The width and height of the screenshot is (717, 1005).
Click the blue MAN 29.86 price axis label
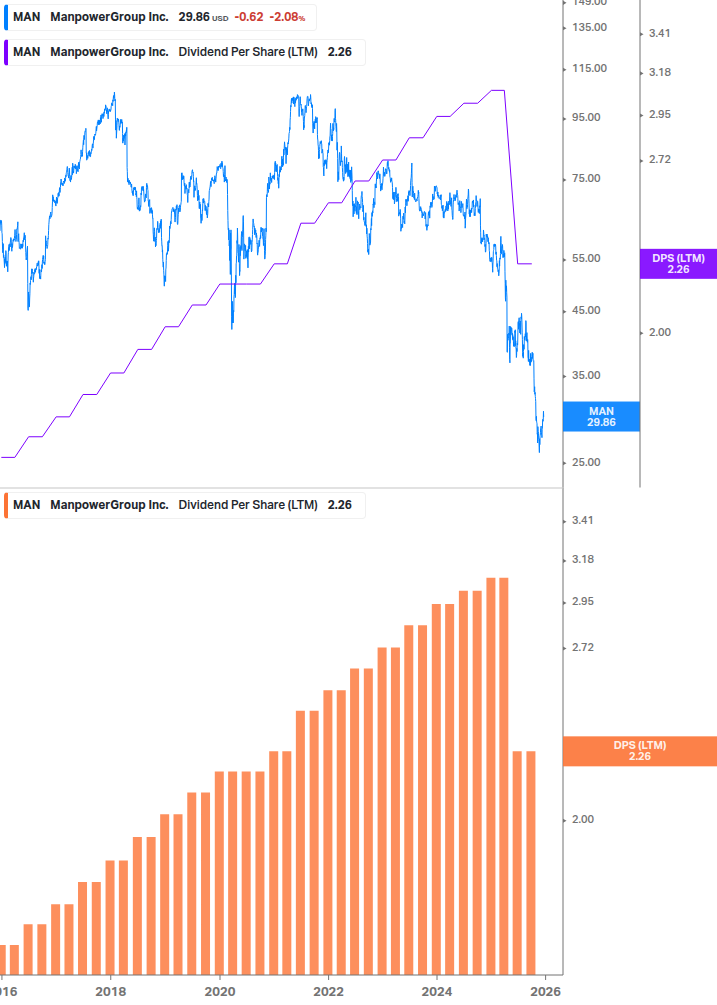[601, 417]
